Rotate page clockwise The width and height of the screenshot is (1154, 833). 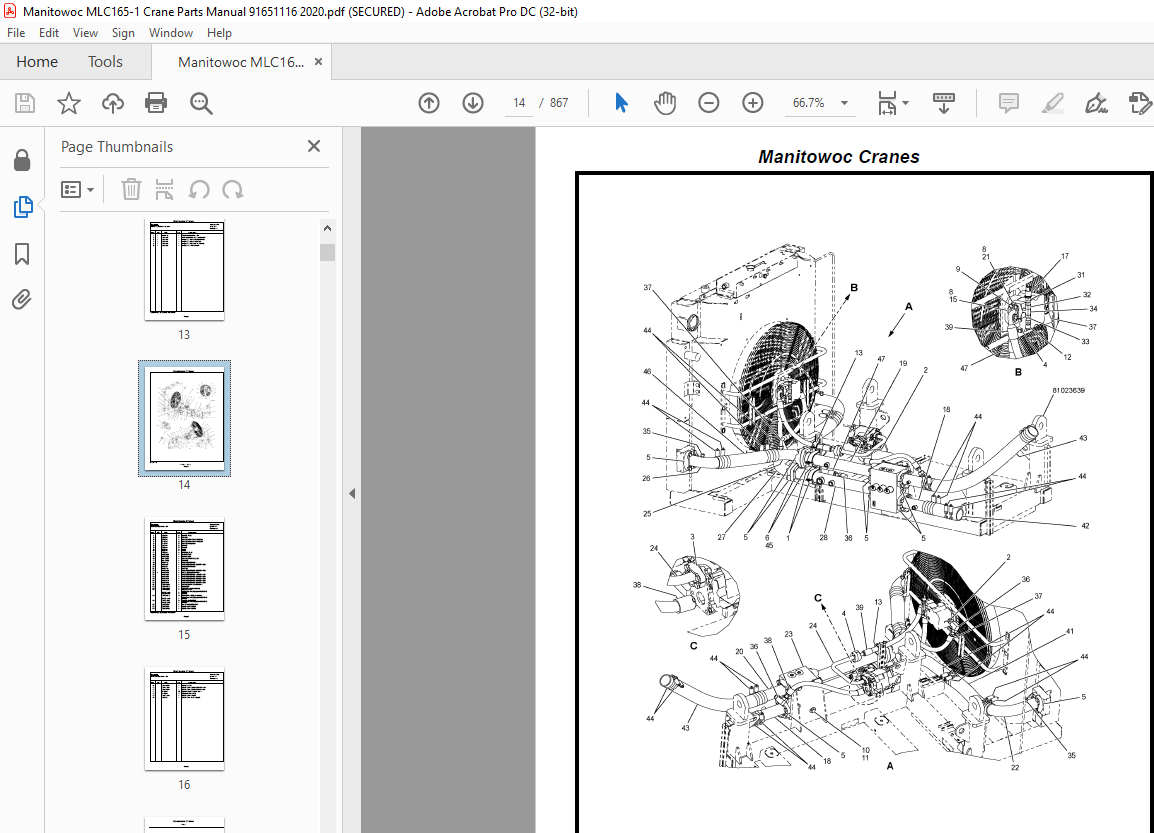pyautogui.click(x=233, y=189)
